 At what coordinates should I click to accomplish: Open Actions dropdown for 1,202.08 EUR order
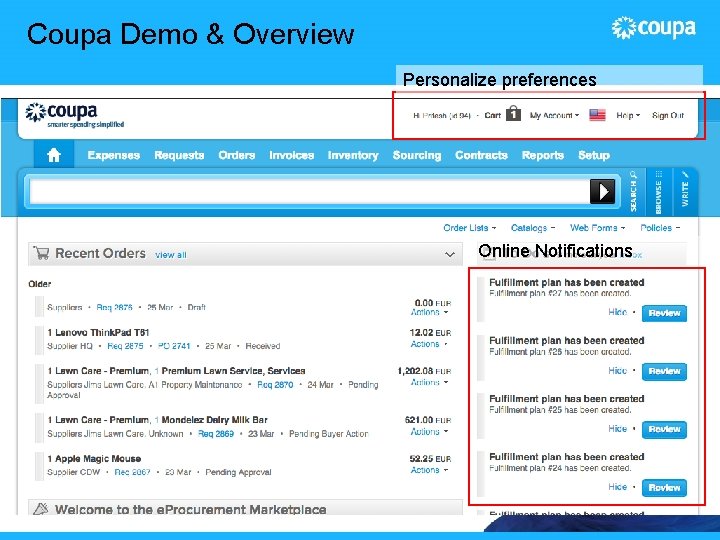coord(429,382)
